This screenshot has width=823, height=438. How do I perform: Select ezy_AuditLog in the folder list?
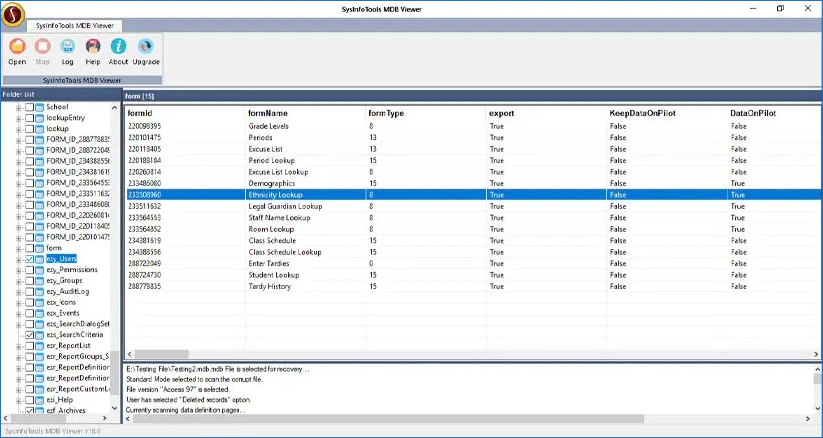68,291
